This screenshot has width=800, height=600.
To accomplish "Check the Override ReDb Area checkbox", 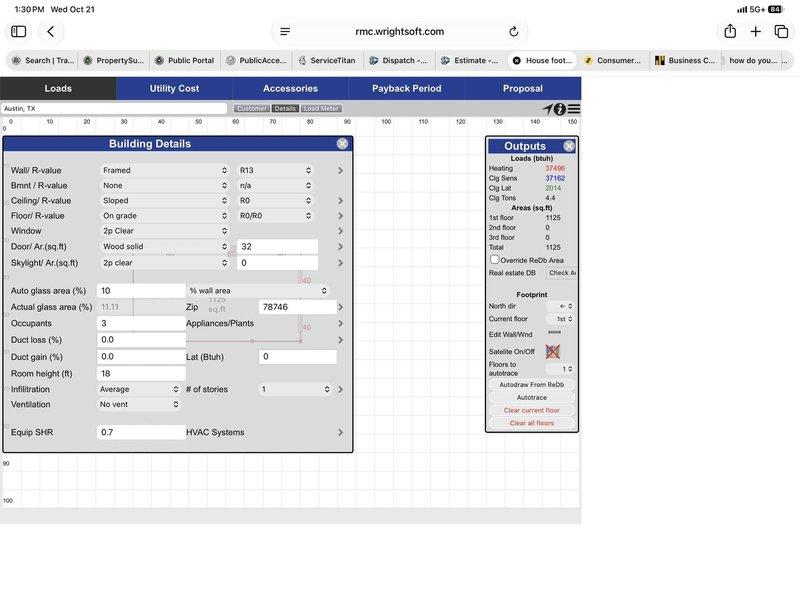I will pyautogui.click(x=494, y=260).
